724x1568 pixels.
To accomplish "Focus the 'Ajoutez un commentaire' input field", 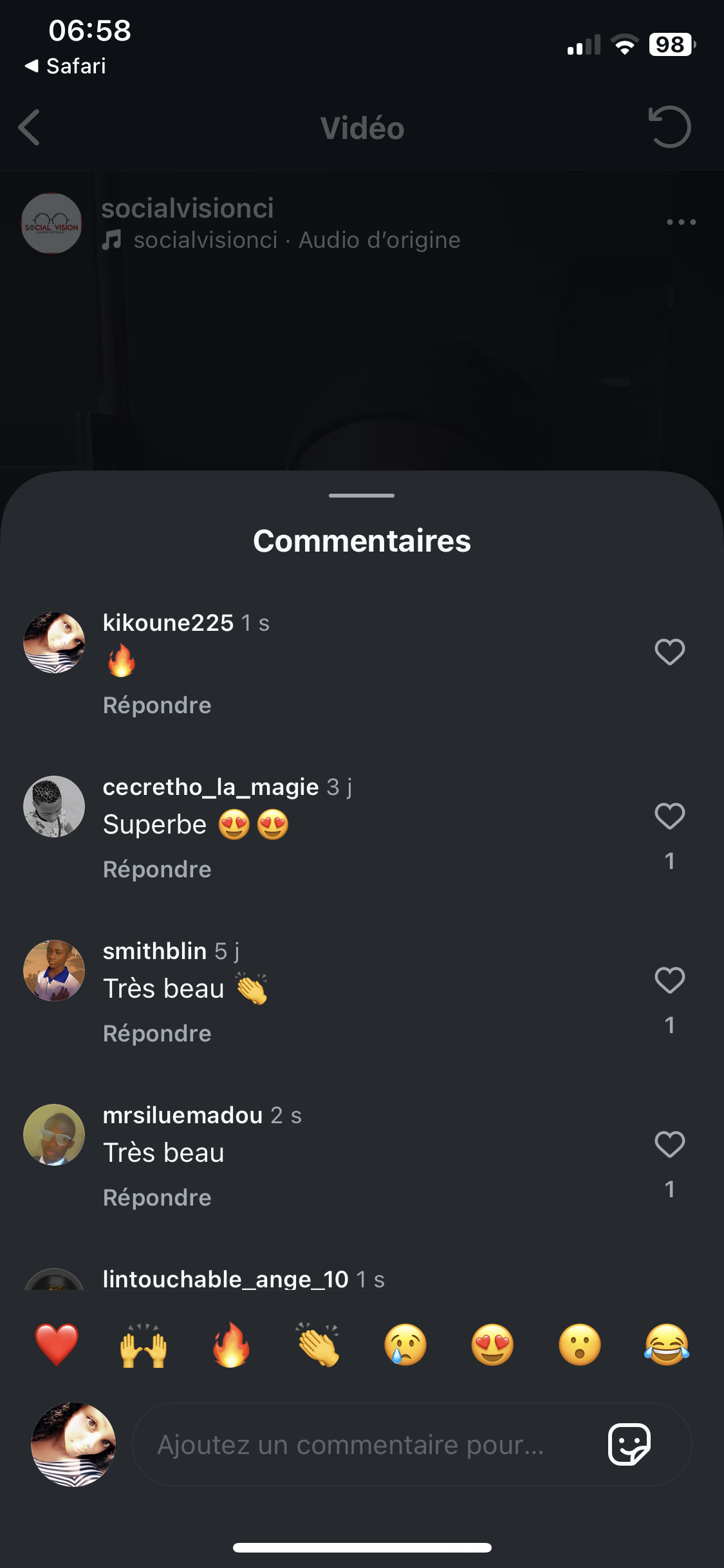I will pyautogui.click(x=360, y=1444).
